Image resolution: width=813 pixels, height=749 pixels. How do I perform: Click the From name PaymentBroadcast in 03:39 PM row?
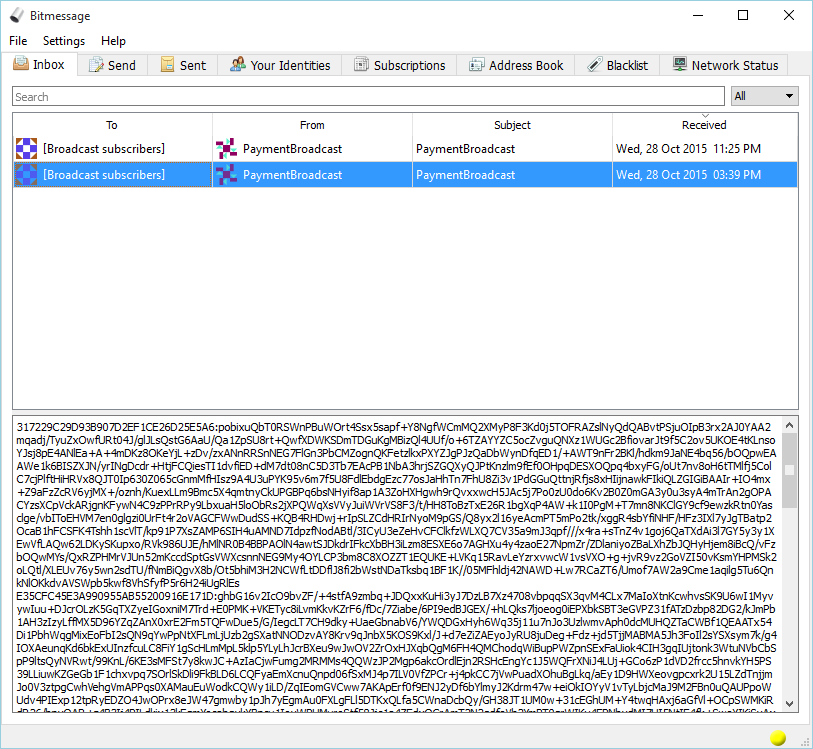(292, 175)
